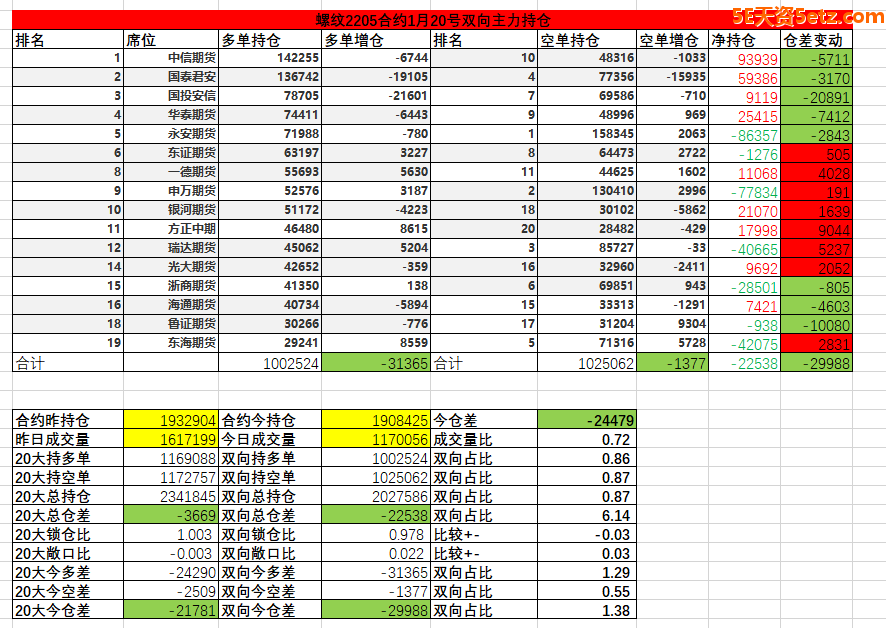Click the green 今仓差 value -24479

pyautogui.click(x=586, y=421)
